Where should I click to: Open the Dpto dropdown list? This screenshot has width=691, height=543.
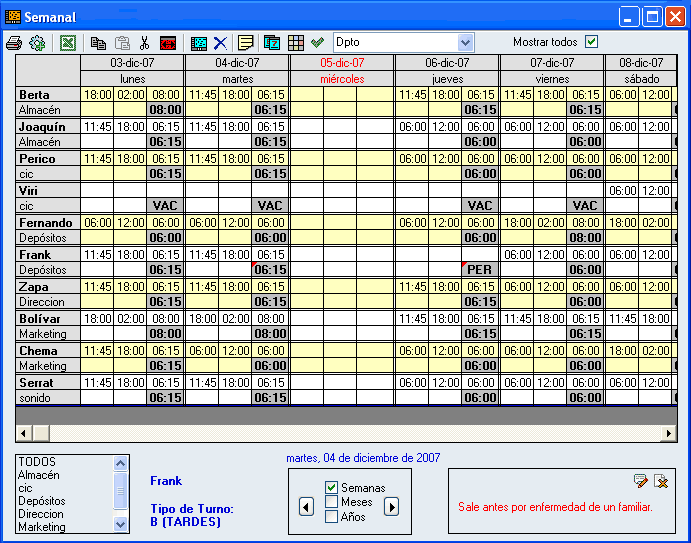click(x=465, y=42)
